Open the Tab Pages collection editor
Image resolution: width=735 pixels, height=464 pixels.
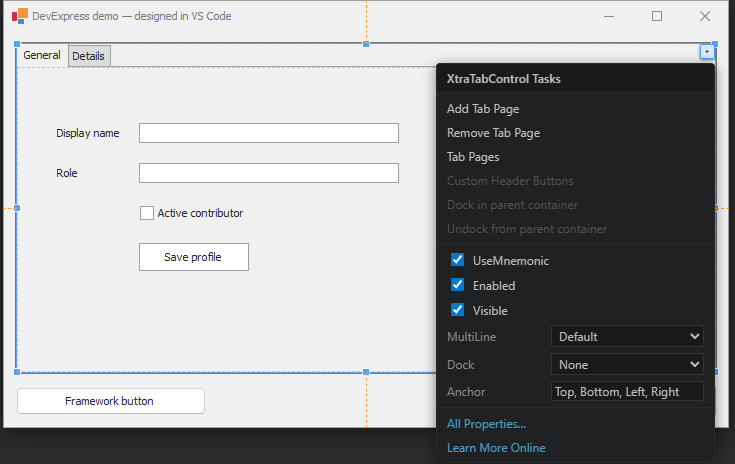pos(473,157)
